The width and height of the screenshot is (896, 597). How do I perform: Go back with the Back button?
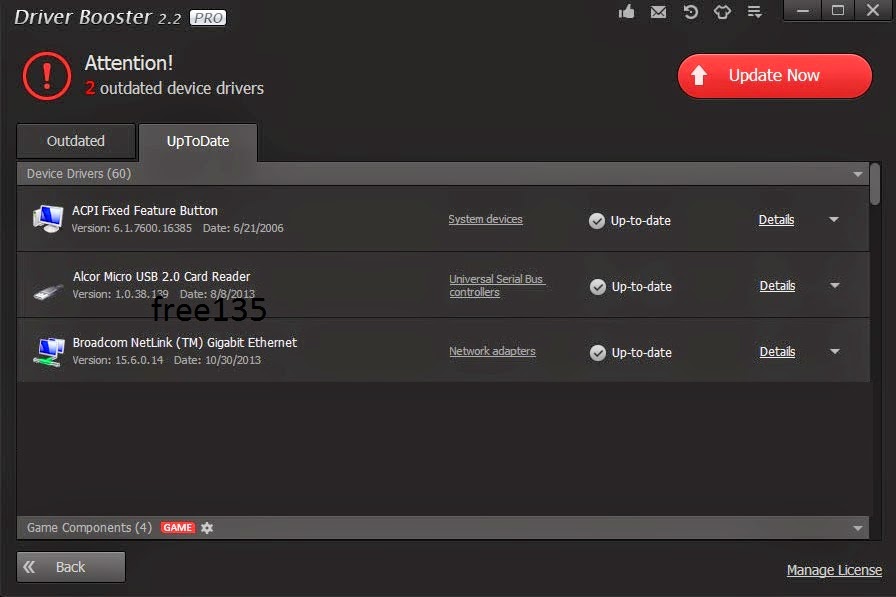coord(71,567)
